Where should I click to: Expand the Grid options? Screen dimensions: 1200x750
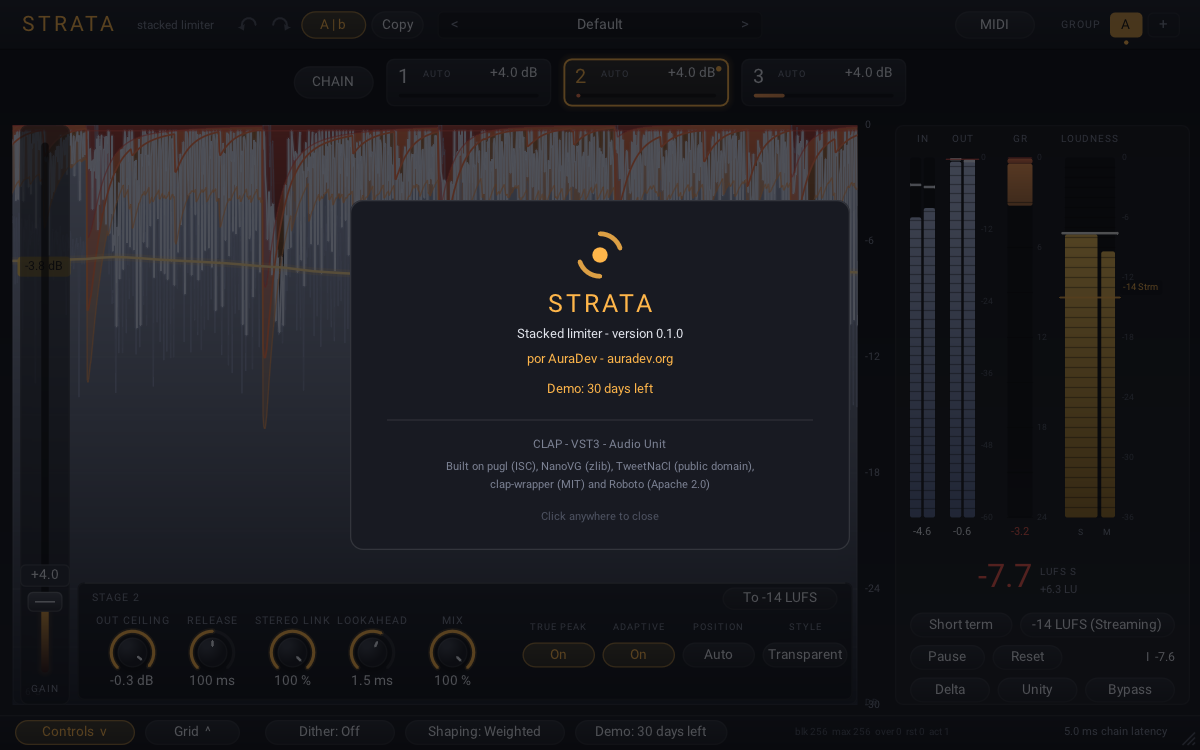tap(193, 731)
